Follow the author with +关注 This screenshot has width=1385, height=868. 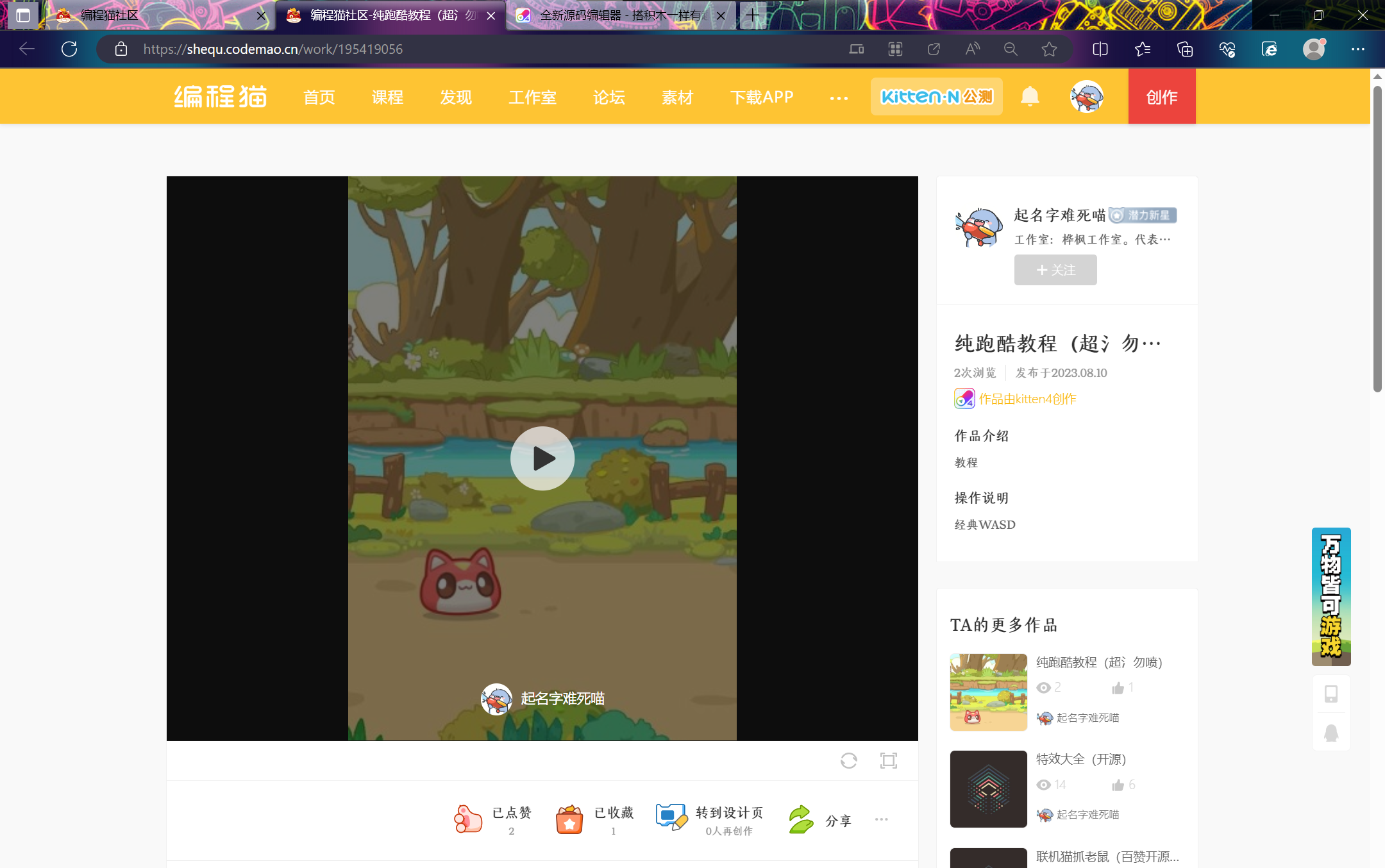(x=1055, y=270)
